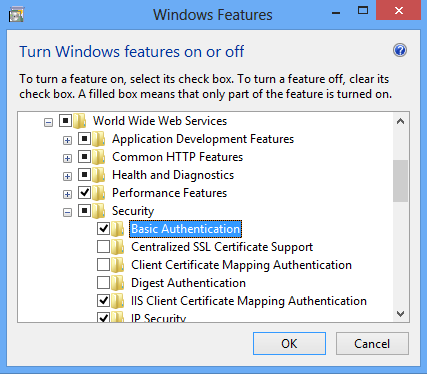The width and height of the screenshot is (427, 374).
Task: Click the scrollbar thumb in the features list
Action: [400, 181]
